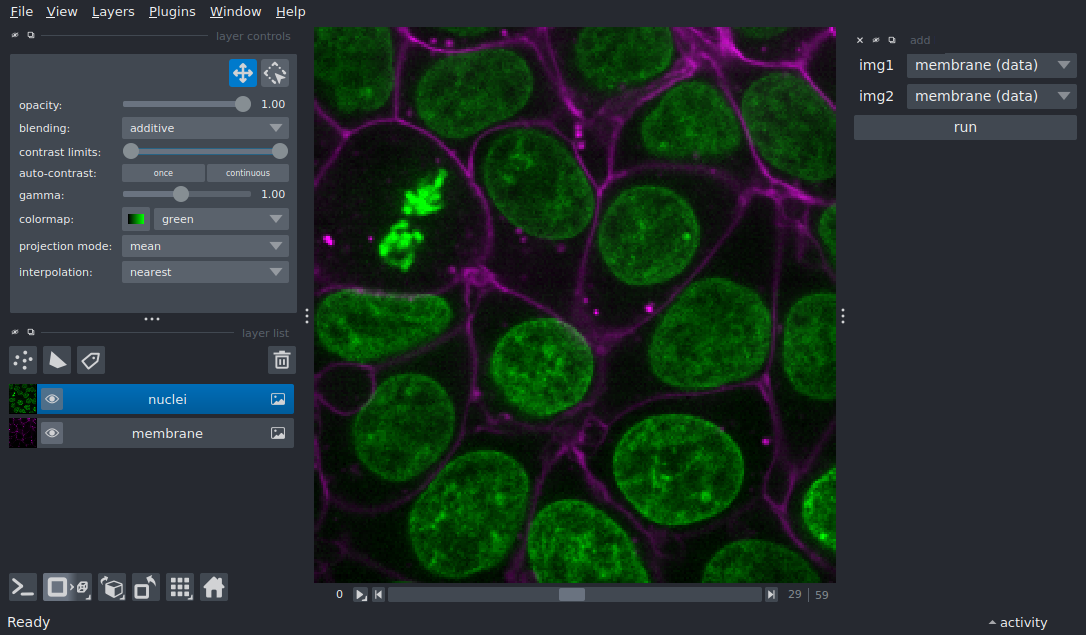Open the img1 layer dropdown
The image size is (1086, 635).
[x=991, y=66]
